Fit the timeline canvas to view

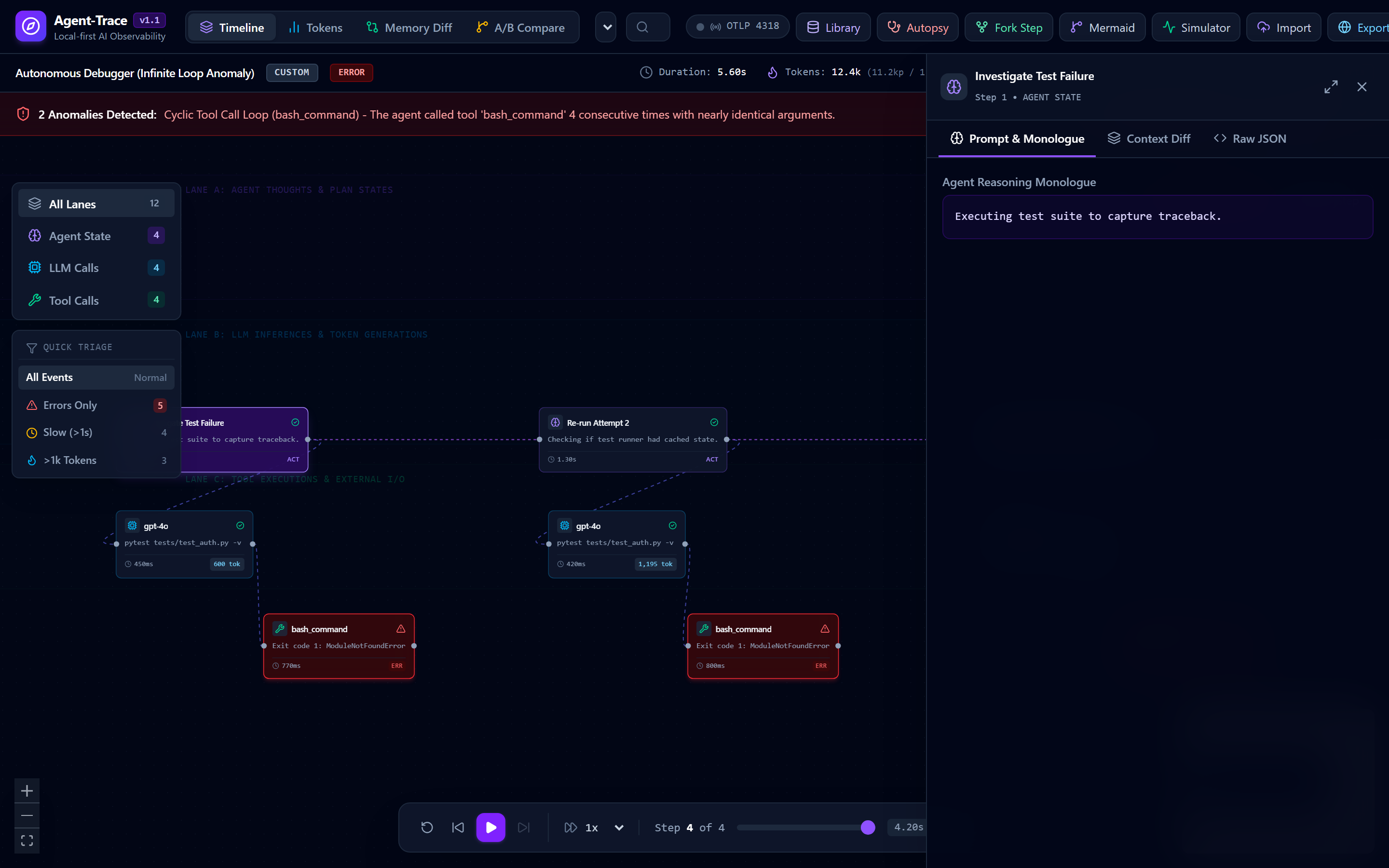(27, 841)
